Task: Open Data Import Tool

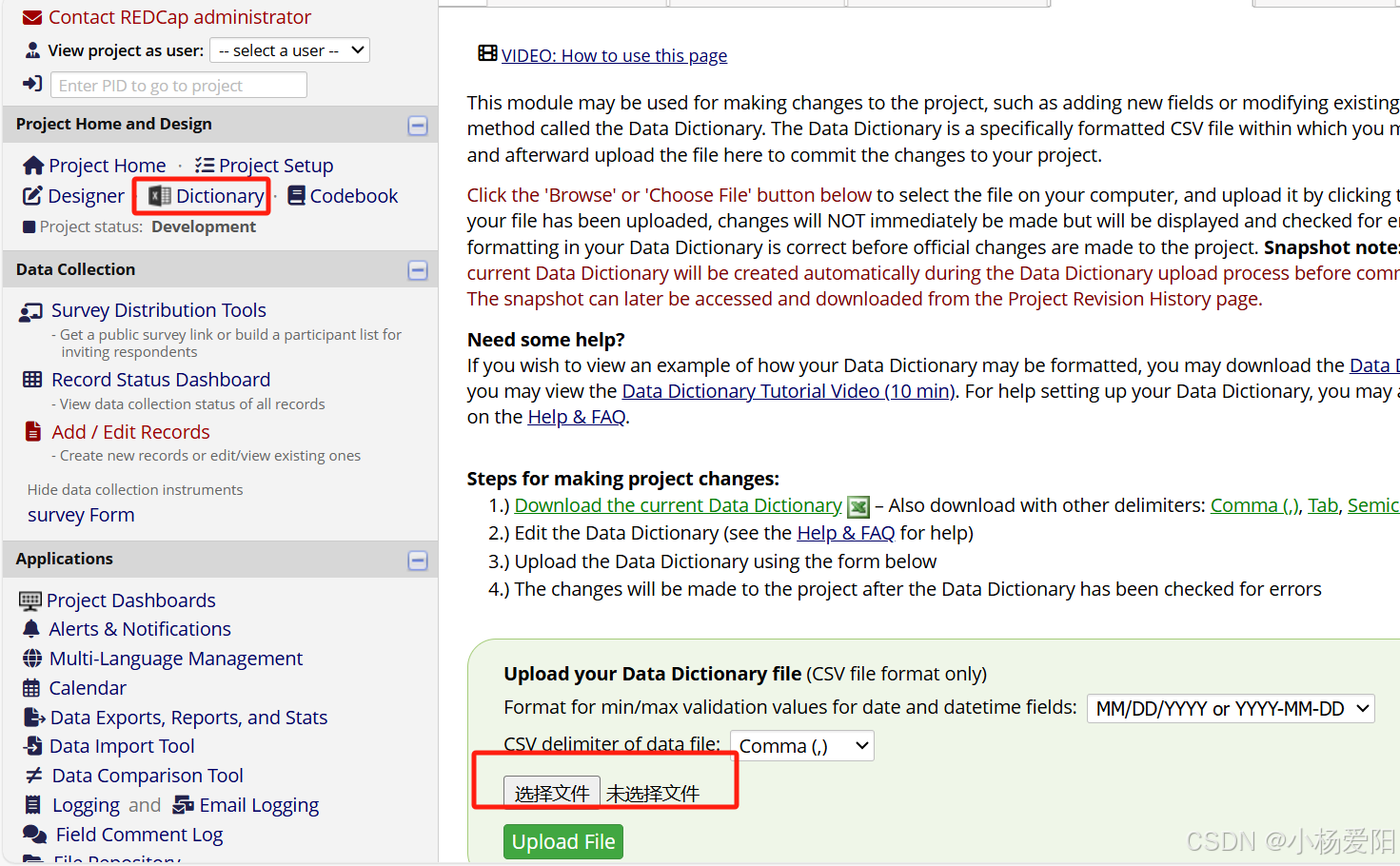Action: click(122, 746)
